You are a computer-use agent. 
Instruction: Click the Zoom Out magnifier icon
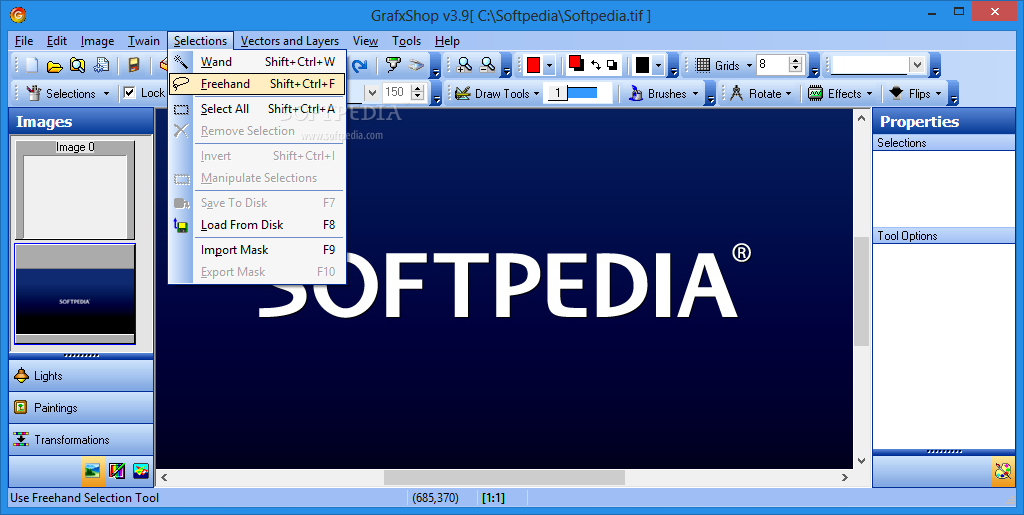click(x=488, y=65)
